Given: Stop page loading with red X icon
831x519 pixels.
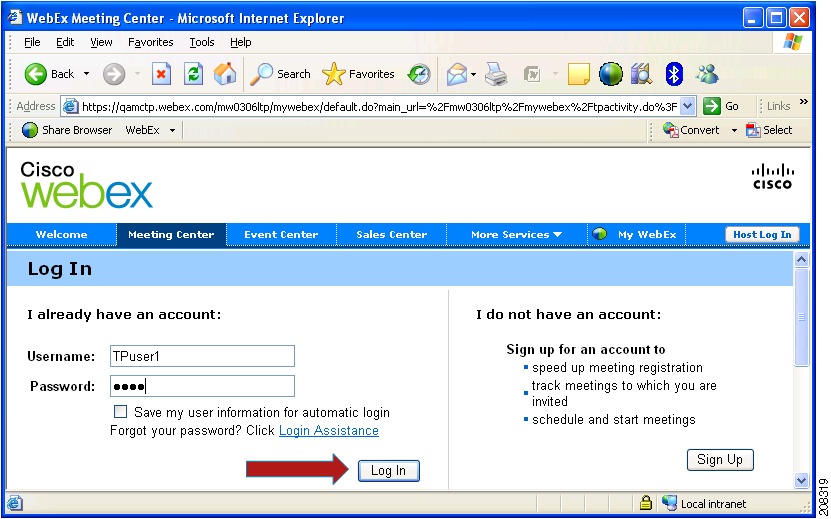Looking at the screenshot, I should [161, 74].
